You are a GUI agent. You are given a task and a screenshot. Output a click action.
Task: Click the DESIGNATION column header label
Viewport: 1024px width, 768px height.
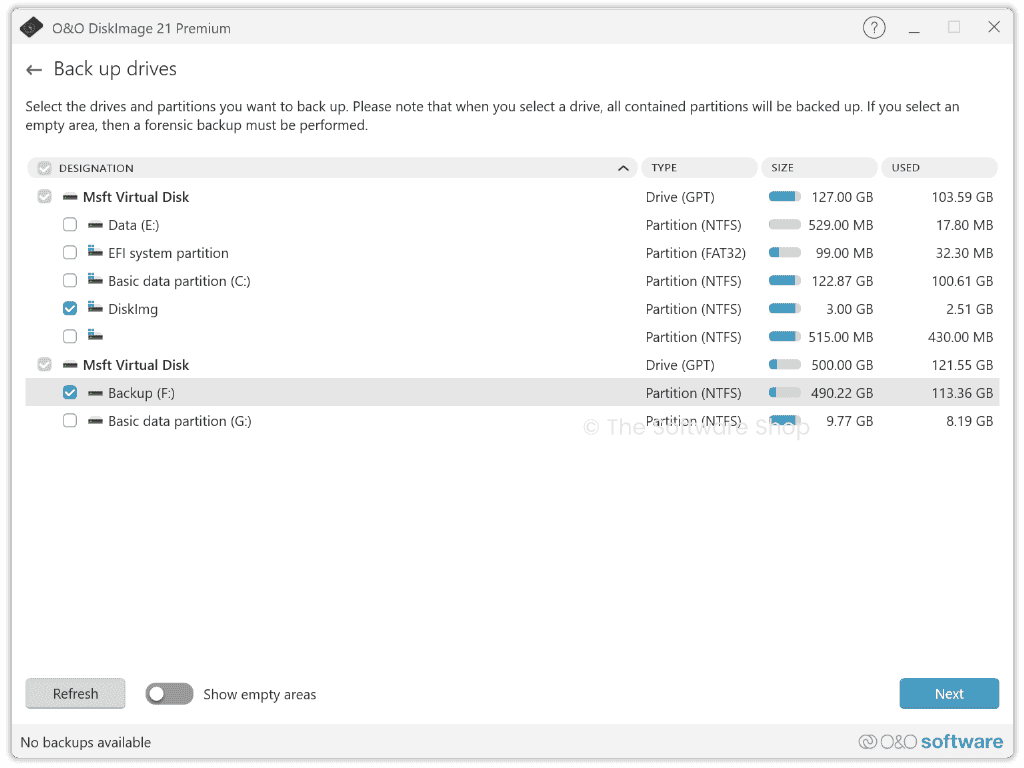pos(96,168)
